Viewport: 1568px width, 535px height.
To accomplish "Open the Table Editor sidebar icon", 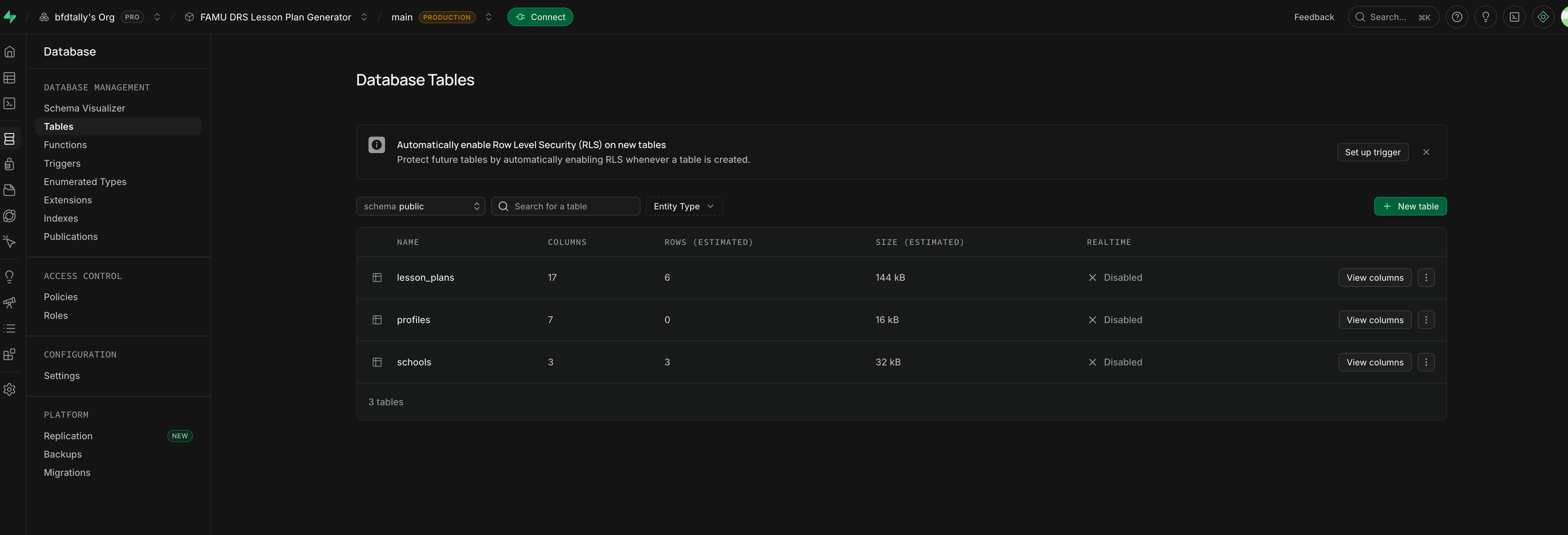I will (x=10, y=78).
